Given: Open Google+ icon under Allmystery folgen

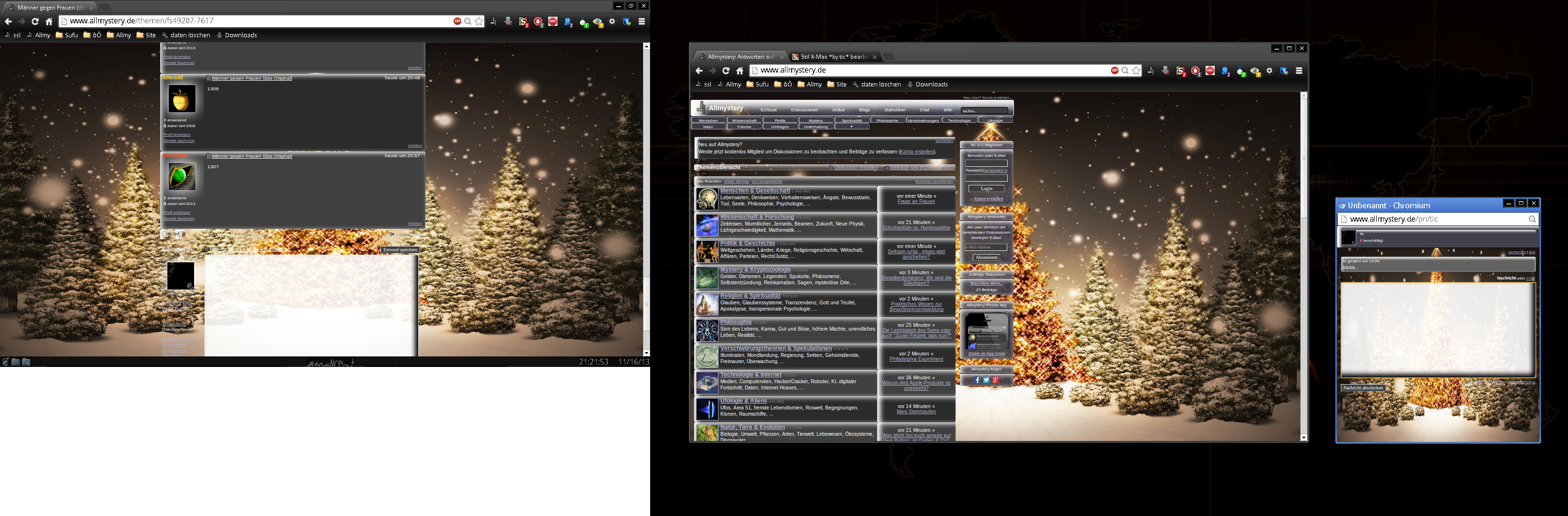Looking at the screenshot, I should point(995,380).
